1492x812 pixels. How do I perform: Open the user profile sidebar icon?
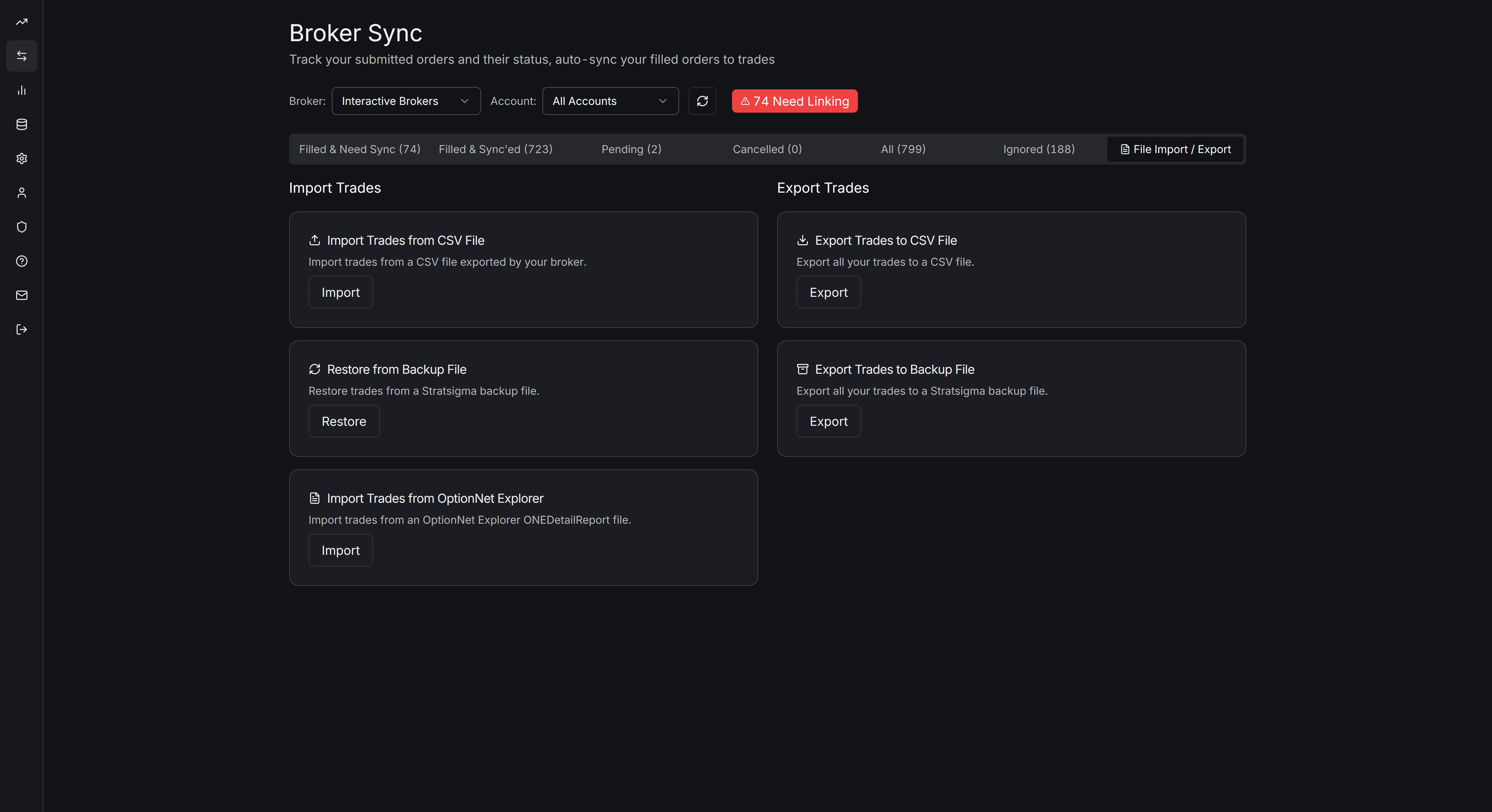[21, 193]
